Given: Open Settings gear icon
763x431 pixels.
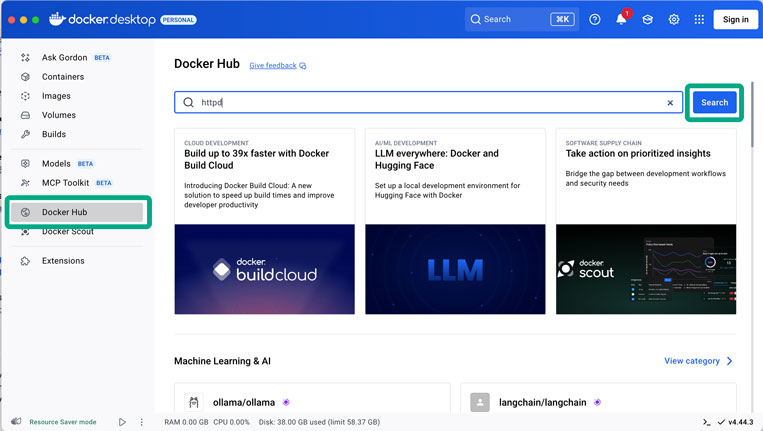Looking at the screenshot, I should (x=673, y=19).
